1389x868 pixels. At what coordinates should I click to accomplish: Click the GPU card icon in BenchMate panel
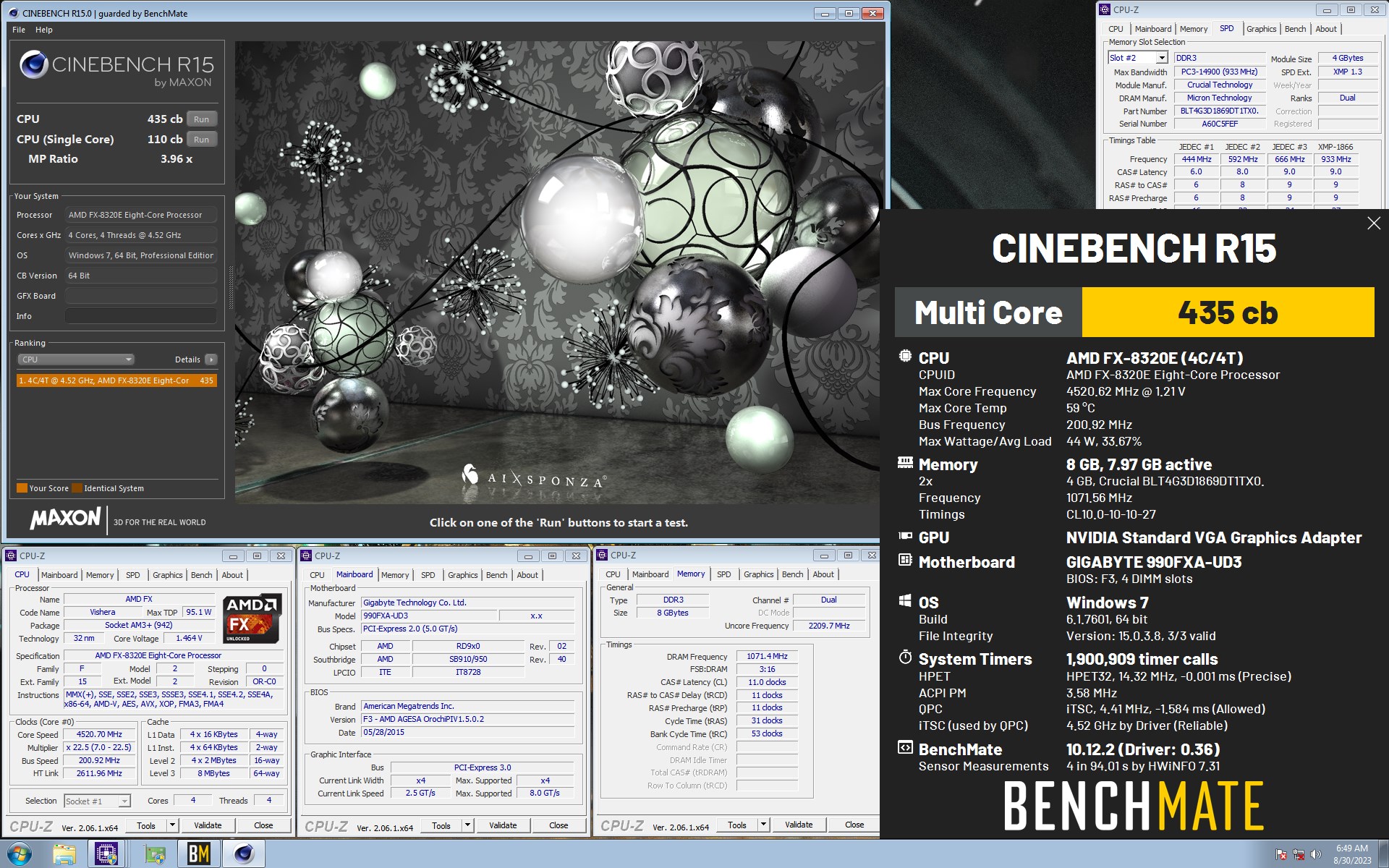pos(905,536)
